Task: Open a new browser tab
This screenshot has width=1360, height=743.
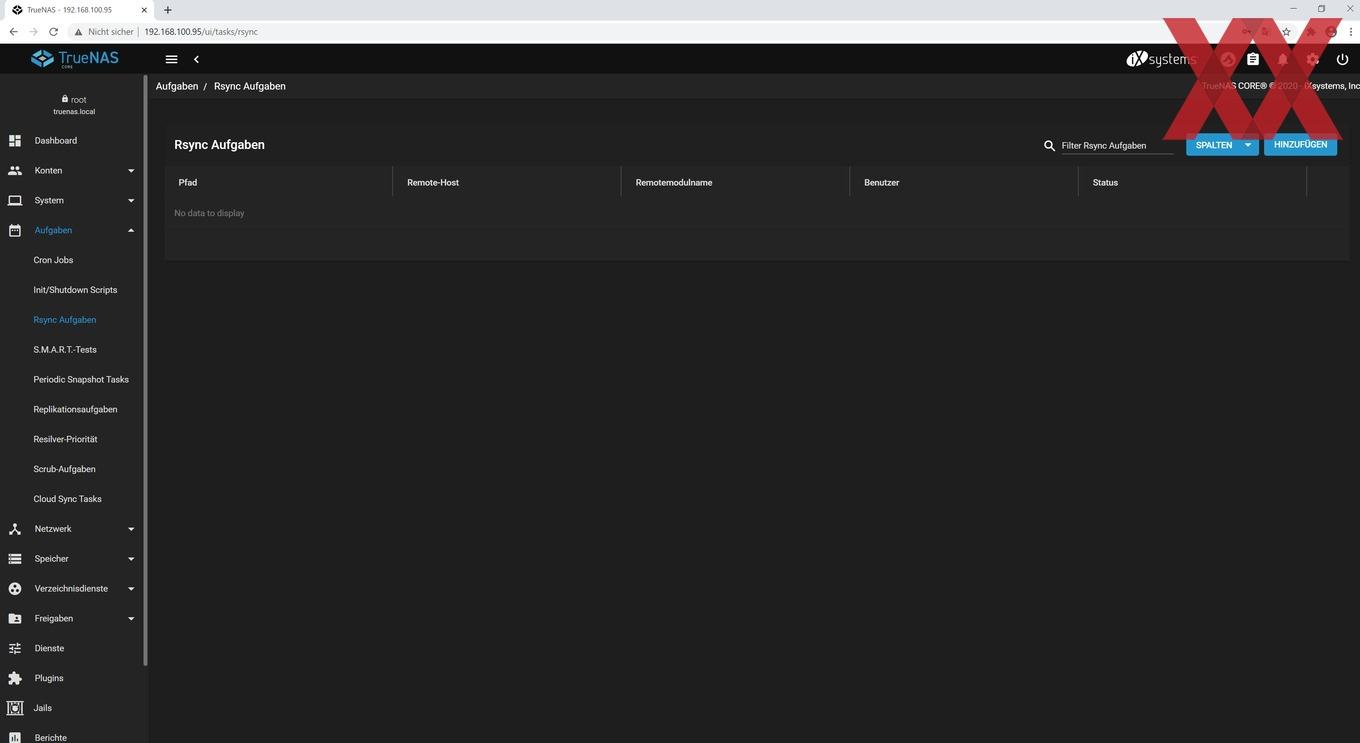Action: pos(167,10)
